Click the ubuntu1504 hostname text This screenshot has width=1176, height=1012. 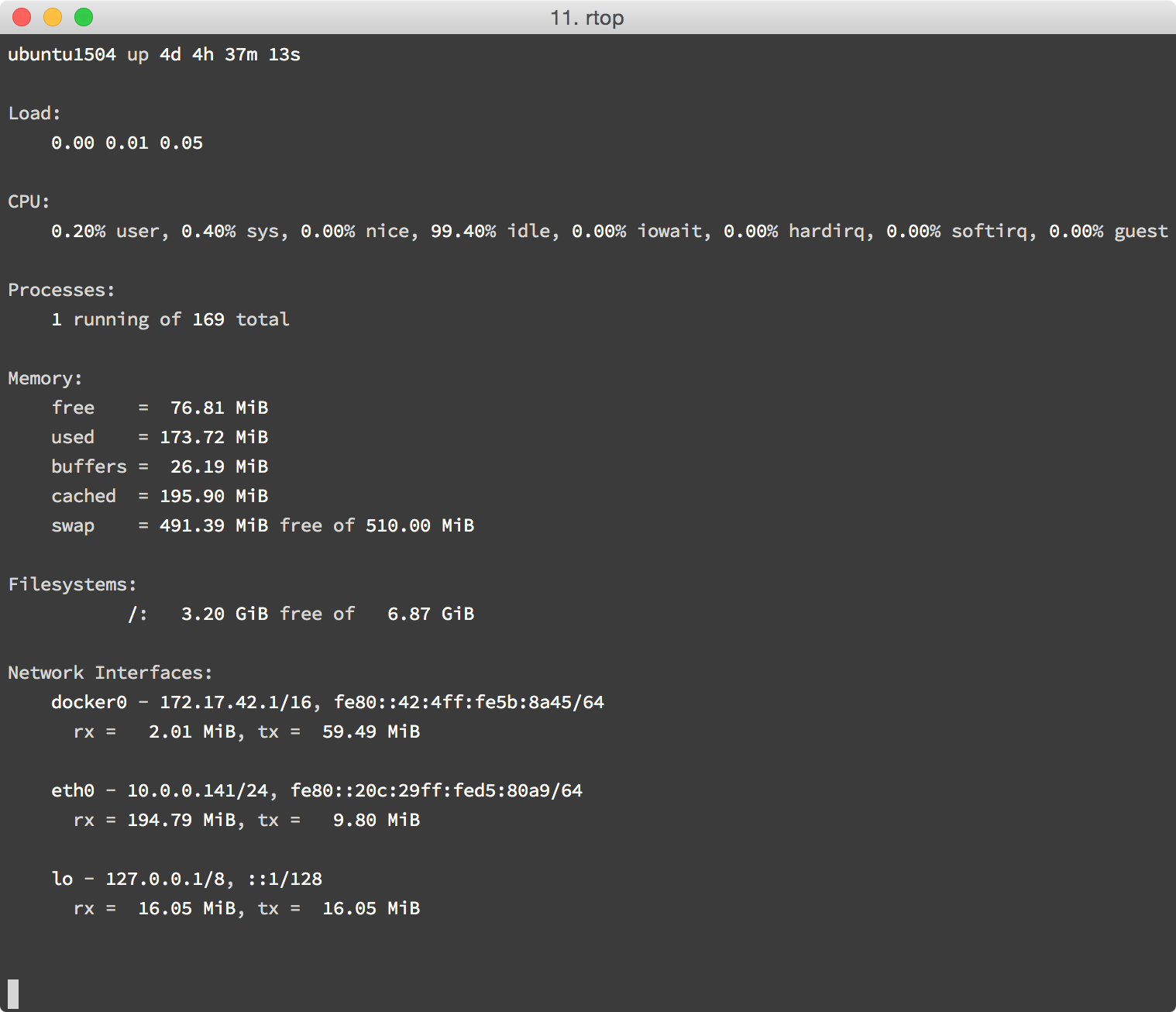(62, 55)
